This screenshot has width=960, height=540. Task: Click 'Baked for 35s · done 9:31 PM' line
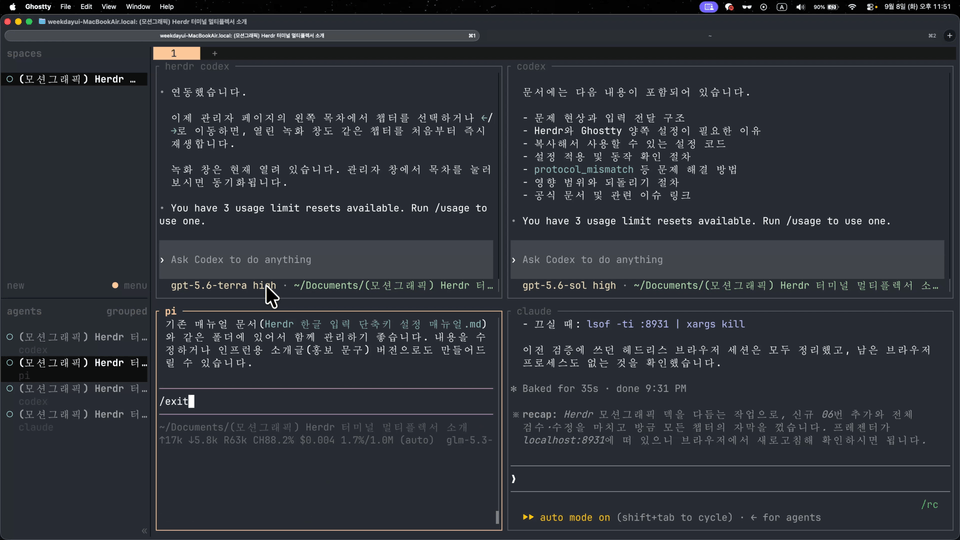[x=598, y=388]
